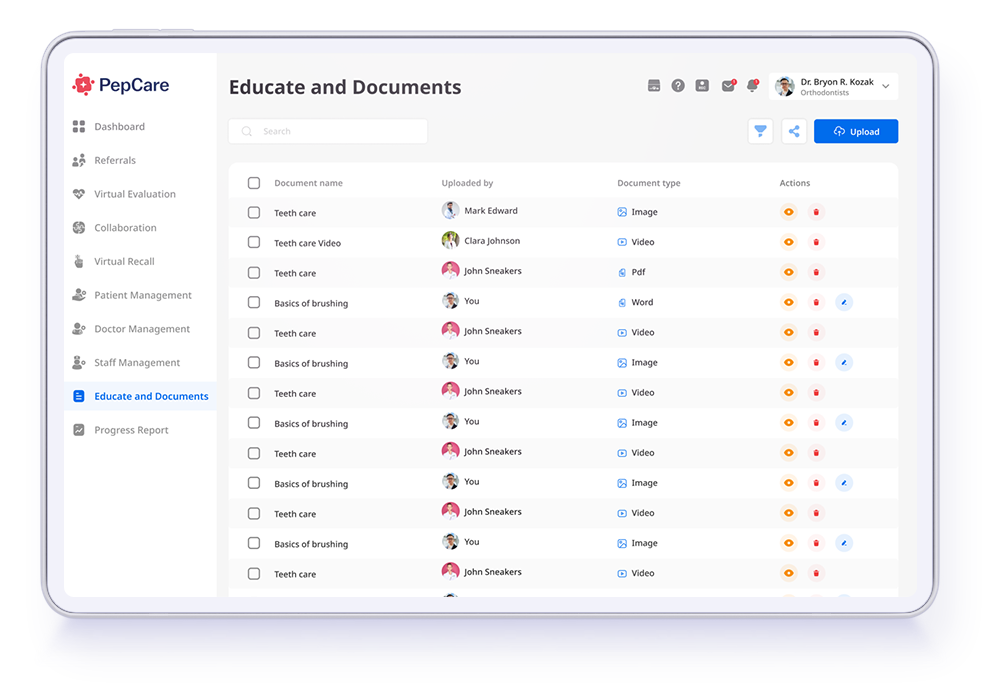Click the Actions column header
This screenshot has height=683, width=982.
[795, 183]
